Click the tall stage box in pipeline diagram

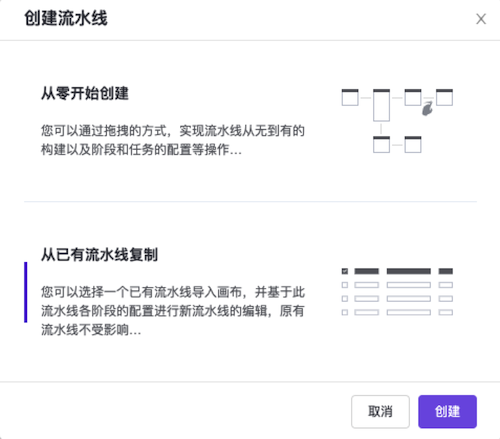click(x=381, y=105)
